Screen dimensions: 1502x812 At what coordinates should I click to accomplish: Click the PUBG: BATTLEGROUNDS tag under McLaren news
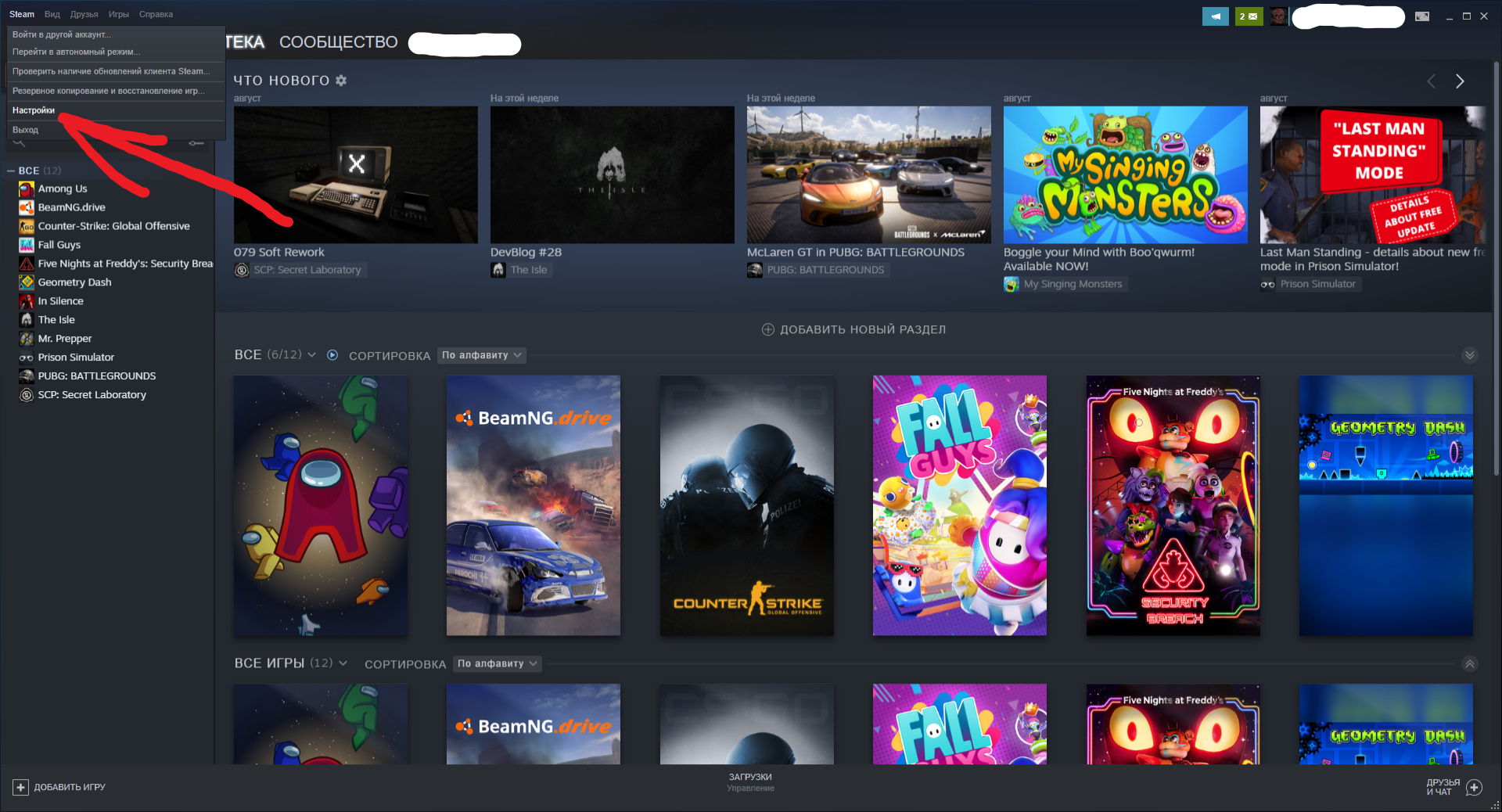818,270
